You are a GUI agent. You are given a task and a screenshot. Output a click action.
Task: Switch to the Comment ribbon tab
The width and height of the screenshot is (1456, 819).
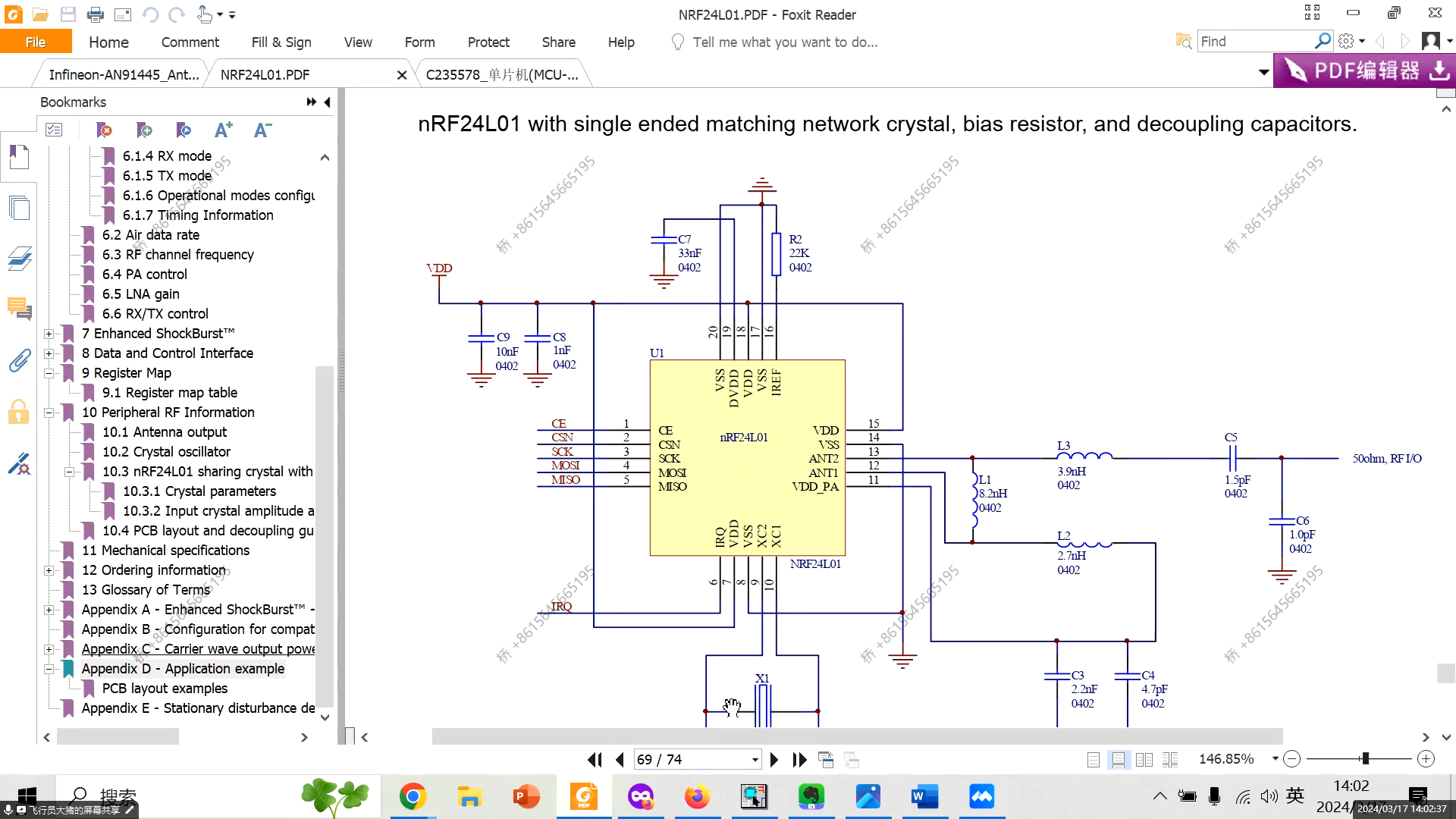pyautogui.click(x=190, y=42)
